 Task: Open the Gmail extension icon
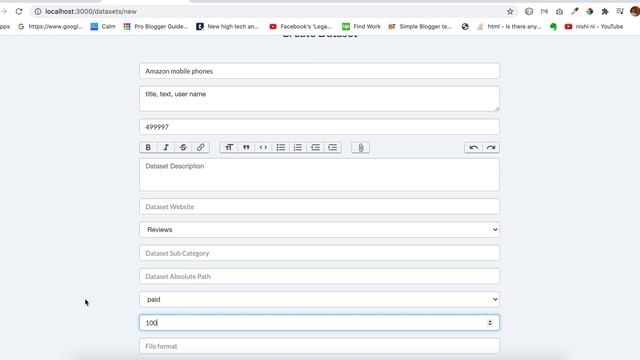544,11
